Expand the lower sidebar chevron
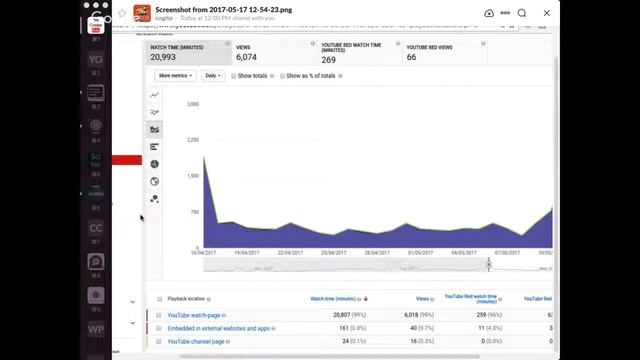Viewport: 640px width, 360px height. (x=133, y=323)
